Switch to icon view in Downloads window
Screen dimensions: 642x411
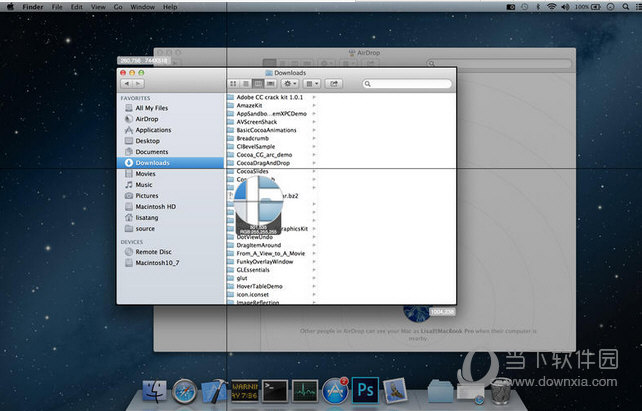(x=233, y=84)
